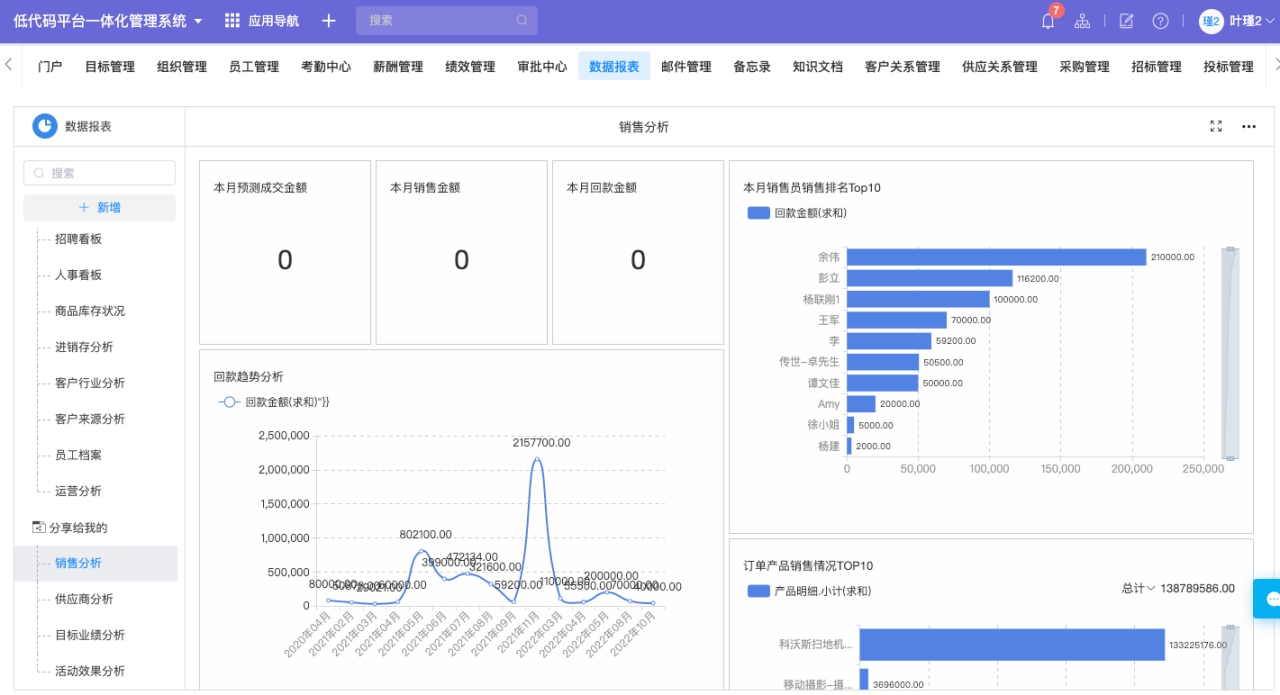Click the plus icon beside 应用导航
The width and height of the screenshot is (1280, 695).
328,21
